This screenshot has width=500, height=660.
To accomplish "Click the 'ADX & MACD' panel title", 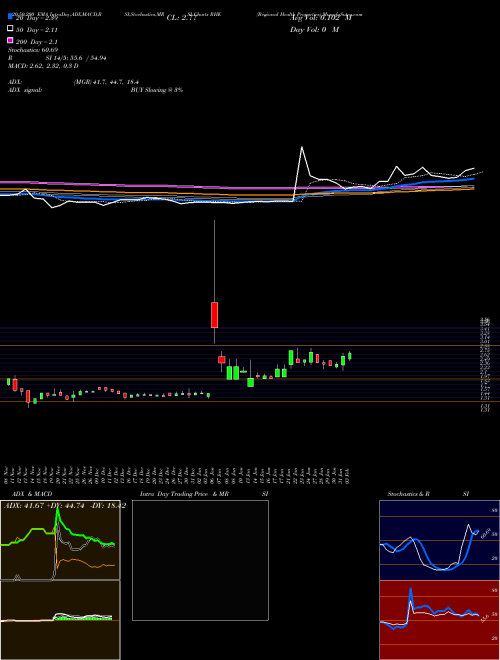I will coord(32,494).
